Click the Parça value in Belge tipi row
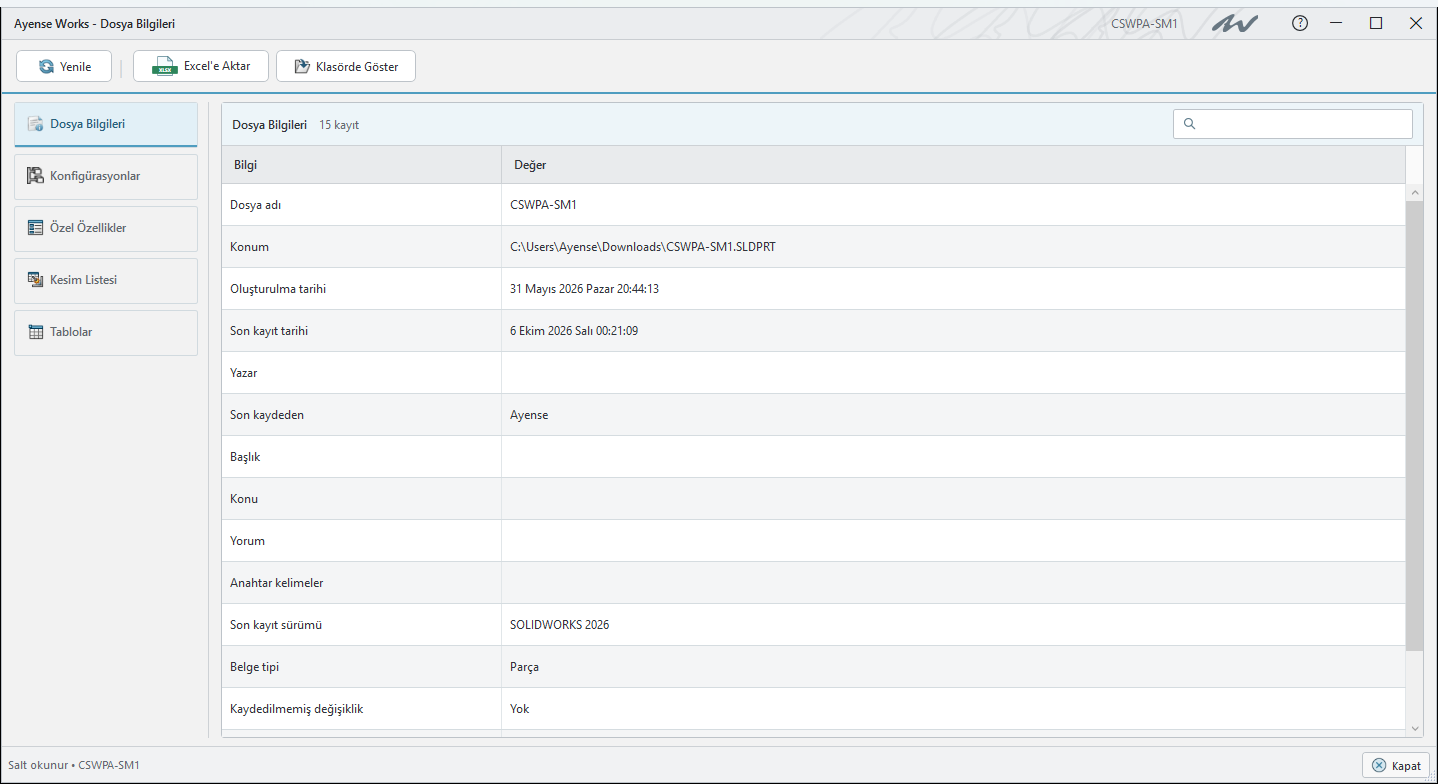This screenshot has height=784, width=1438. (x=524, y=667)
